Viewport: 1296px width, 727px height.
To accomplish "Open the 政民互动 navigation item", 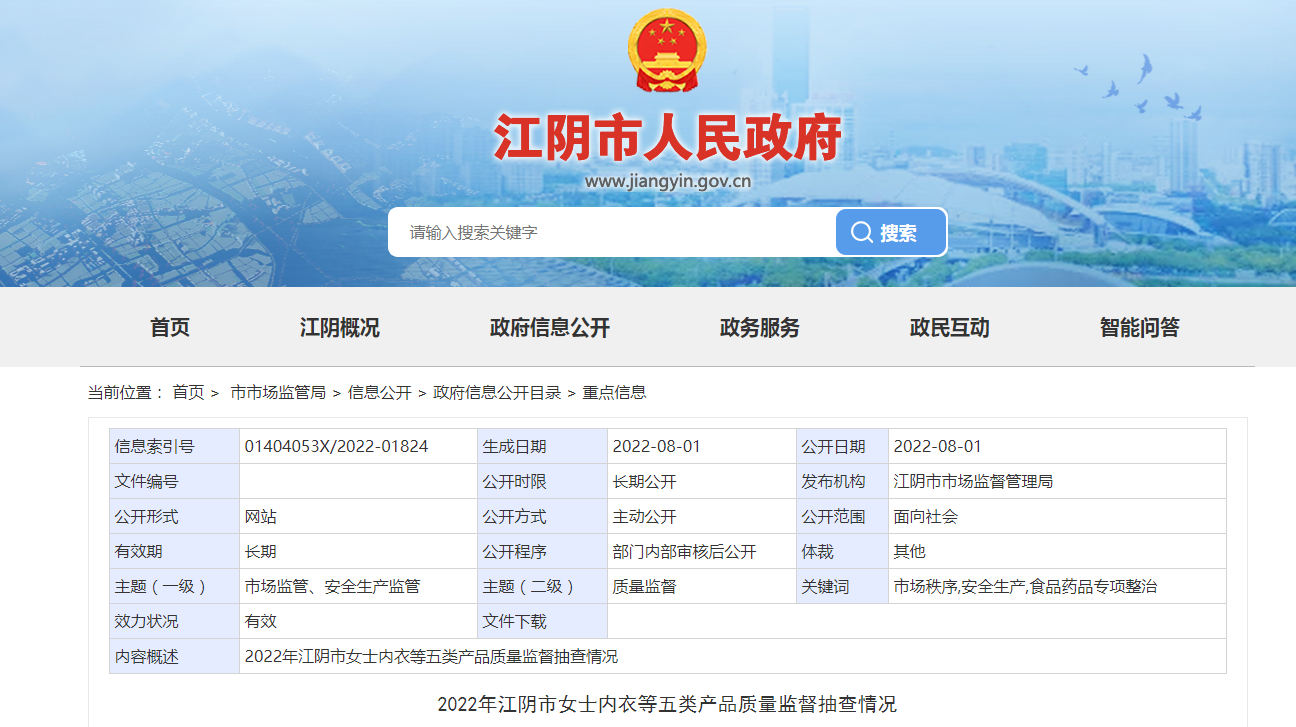I will point(949,327).
